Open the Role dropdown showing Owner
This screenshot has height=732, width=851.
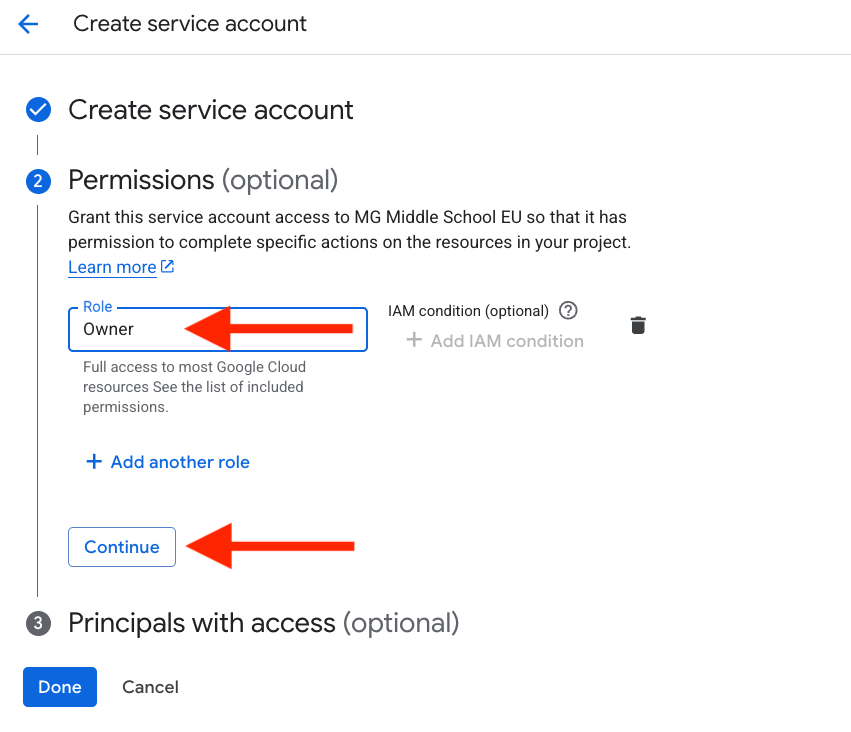click(x=218, y=329)
